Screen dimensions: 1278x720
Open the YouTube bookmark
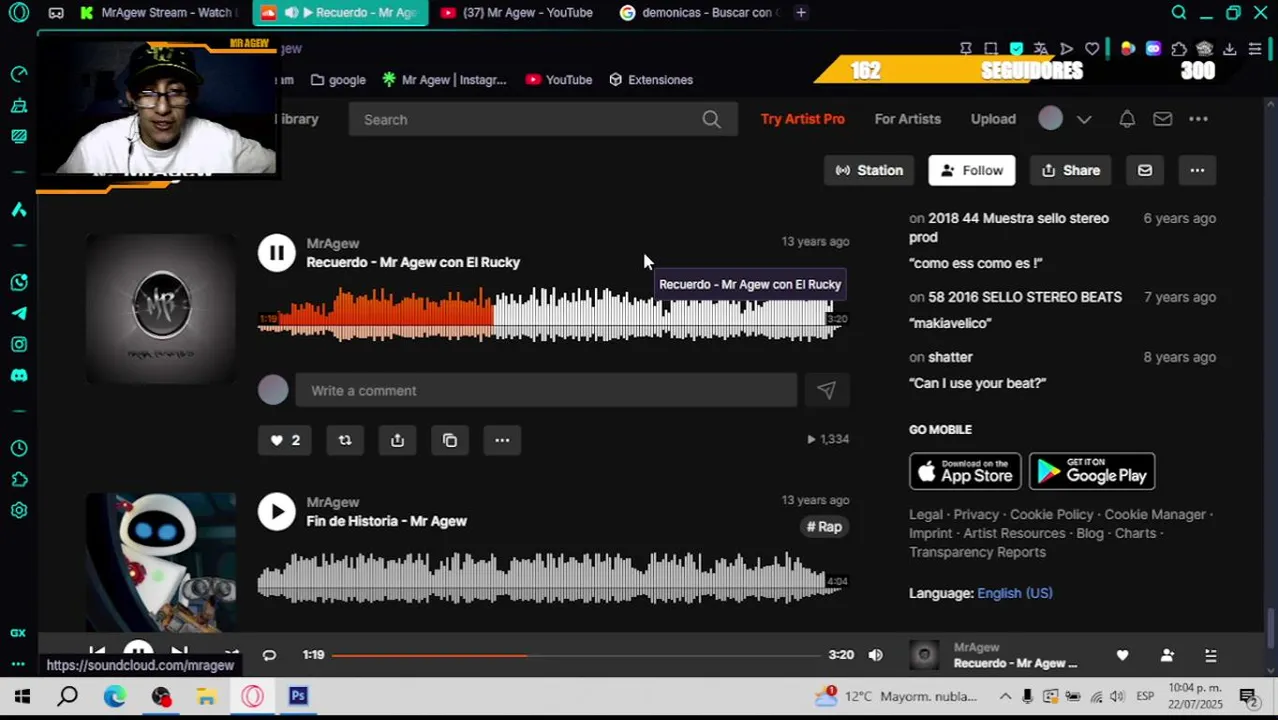[x=559, y=80]
